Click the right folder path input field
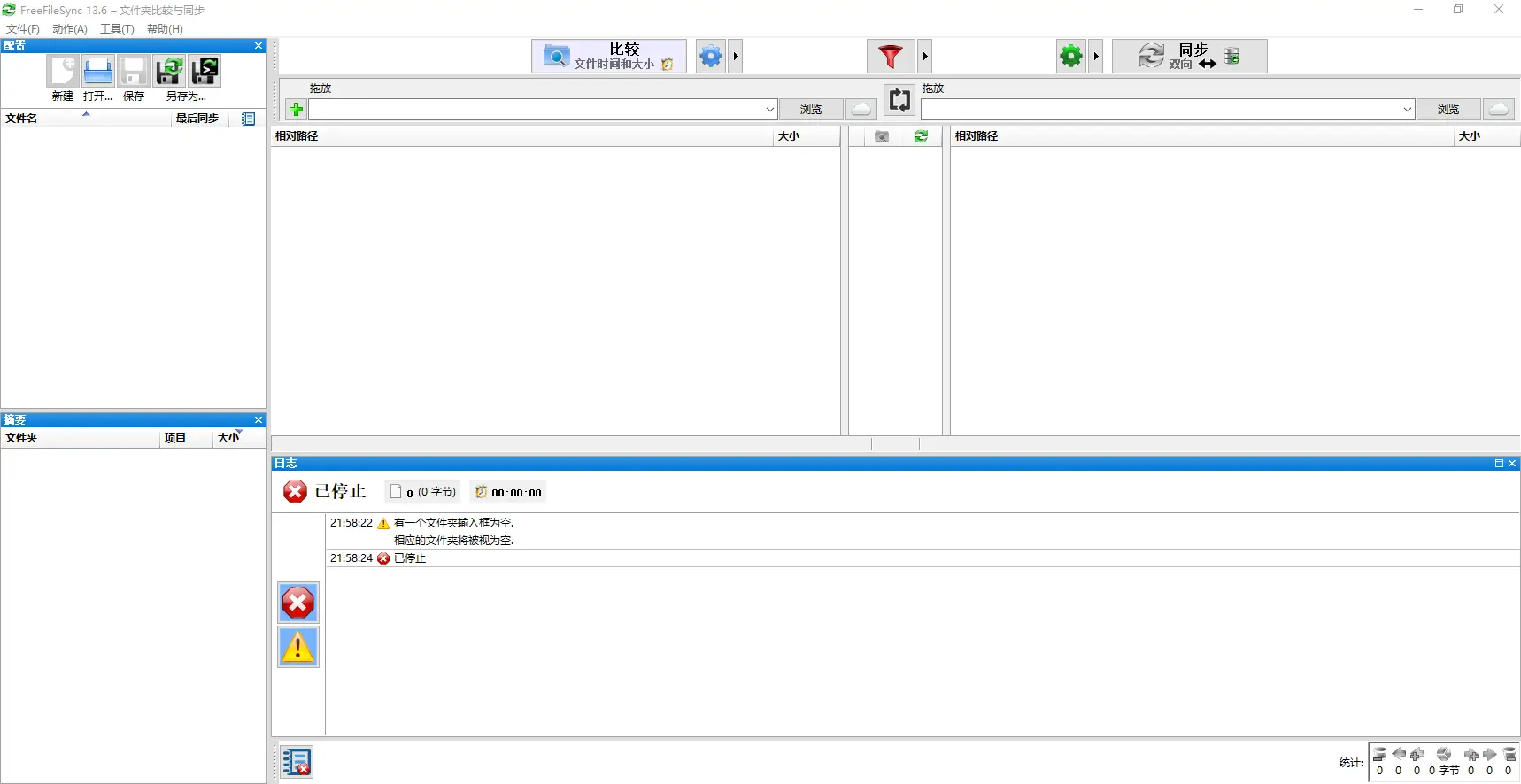Image resolution: width=1521 pixels, height=784 pixels. pos(1160,110)
